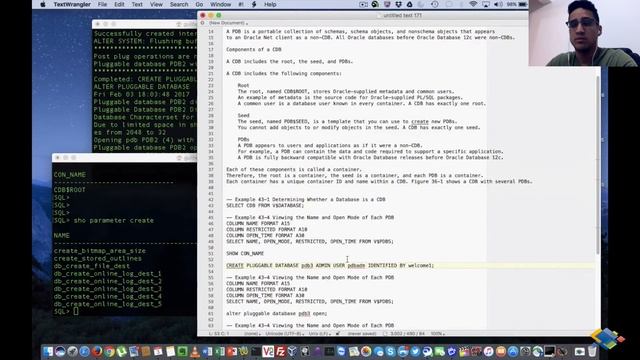
Task: Open the (none) language popup in status bar
Action: [253, 333]
